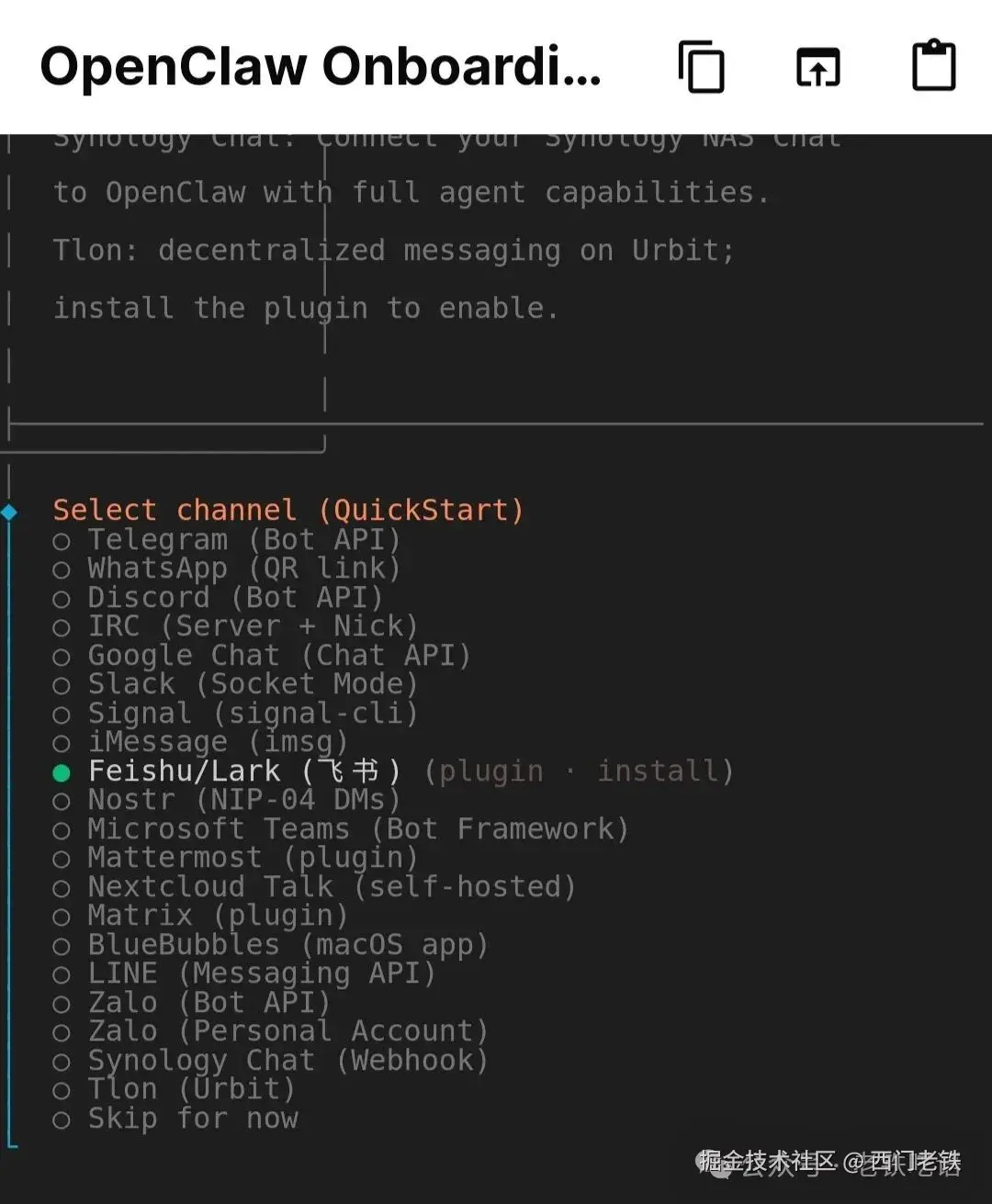The width and height of the screenshot is (992, 1204).
Task: Select Synology Chat (Webhook) channel
Action: coord(287,1061)
